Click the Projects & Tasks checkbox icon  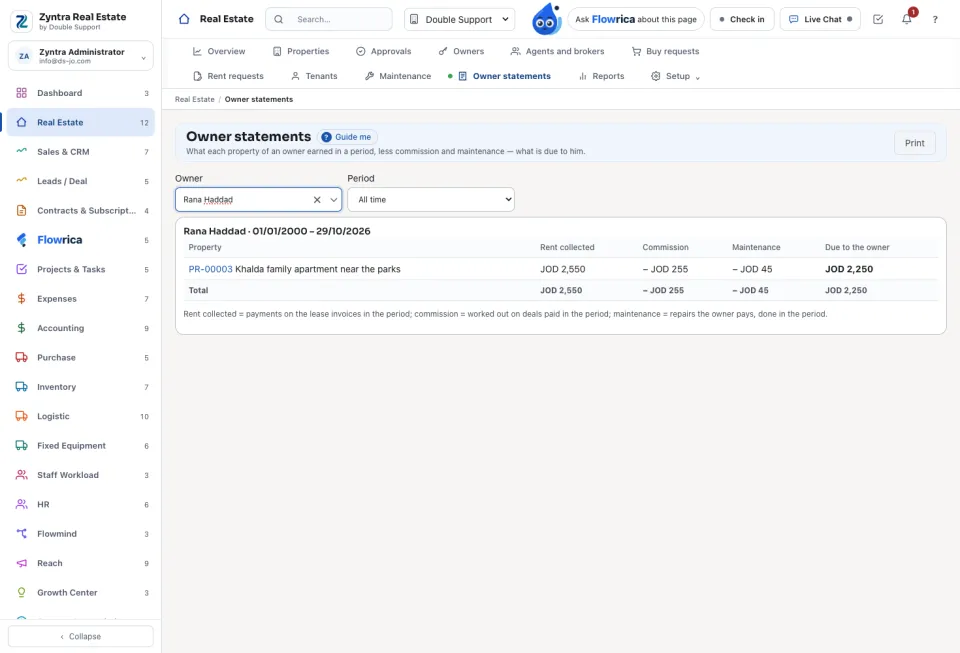21,269
